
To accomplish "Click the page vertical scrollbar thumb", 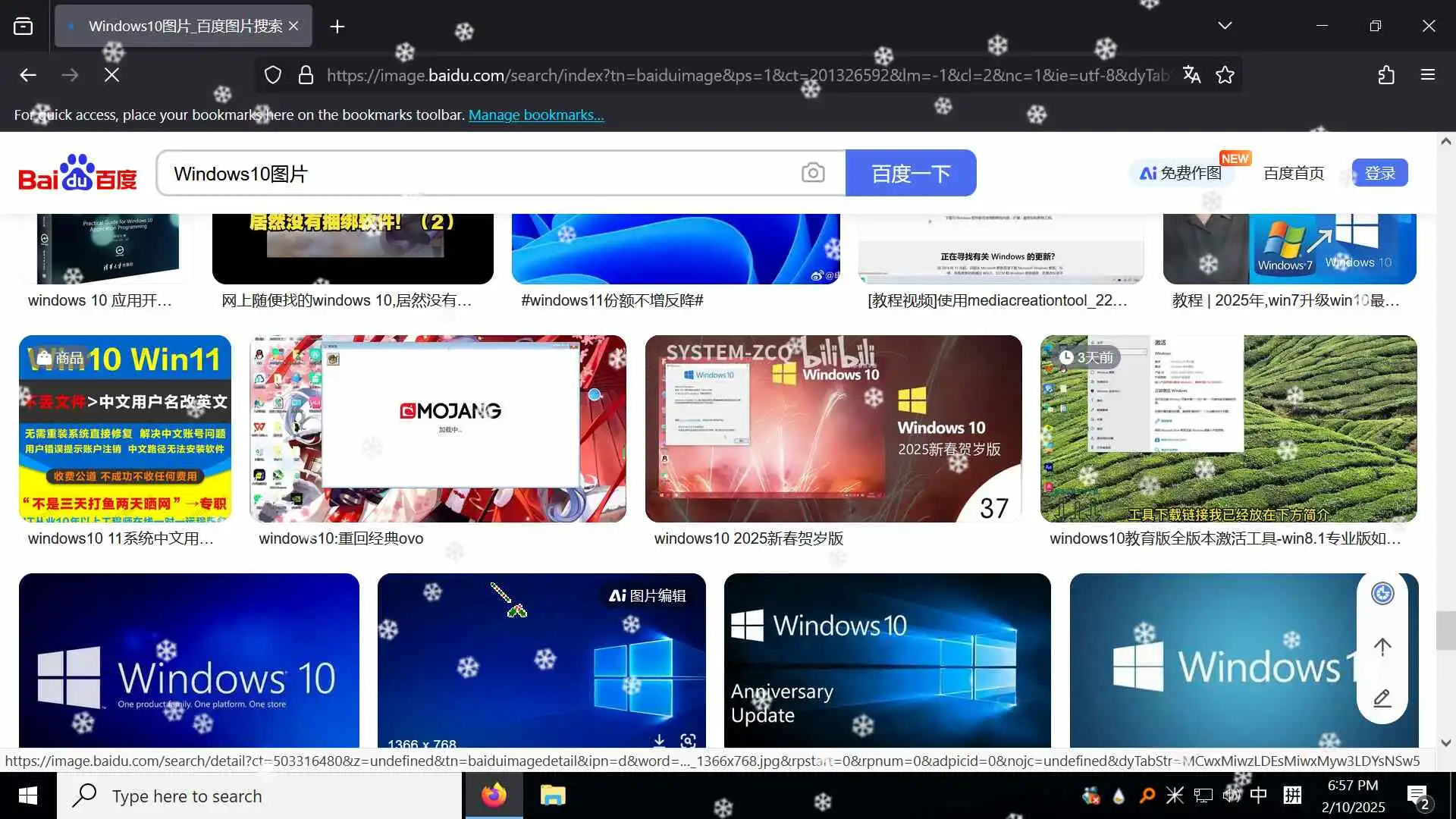I will point(1445,629).
